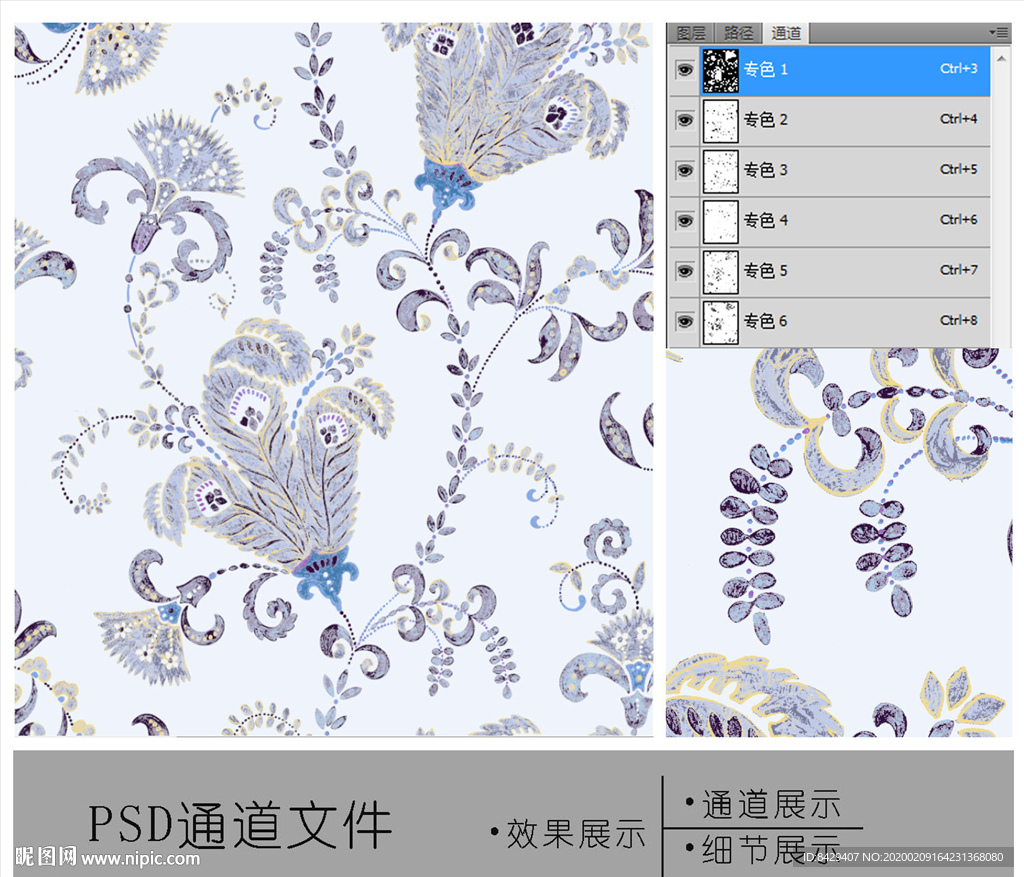
Task: Click the 专色 6 channel thumbnail
Action: pyautogui.click(x=720, y=322)
